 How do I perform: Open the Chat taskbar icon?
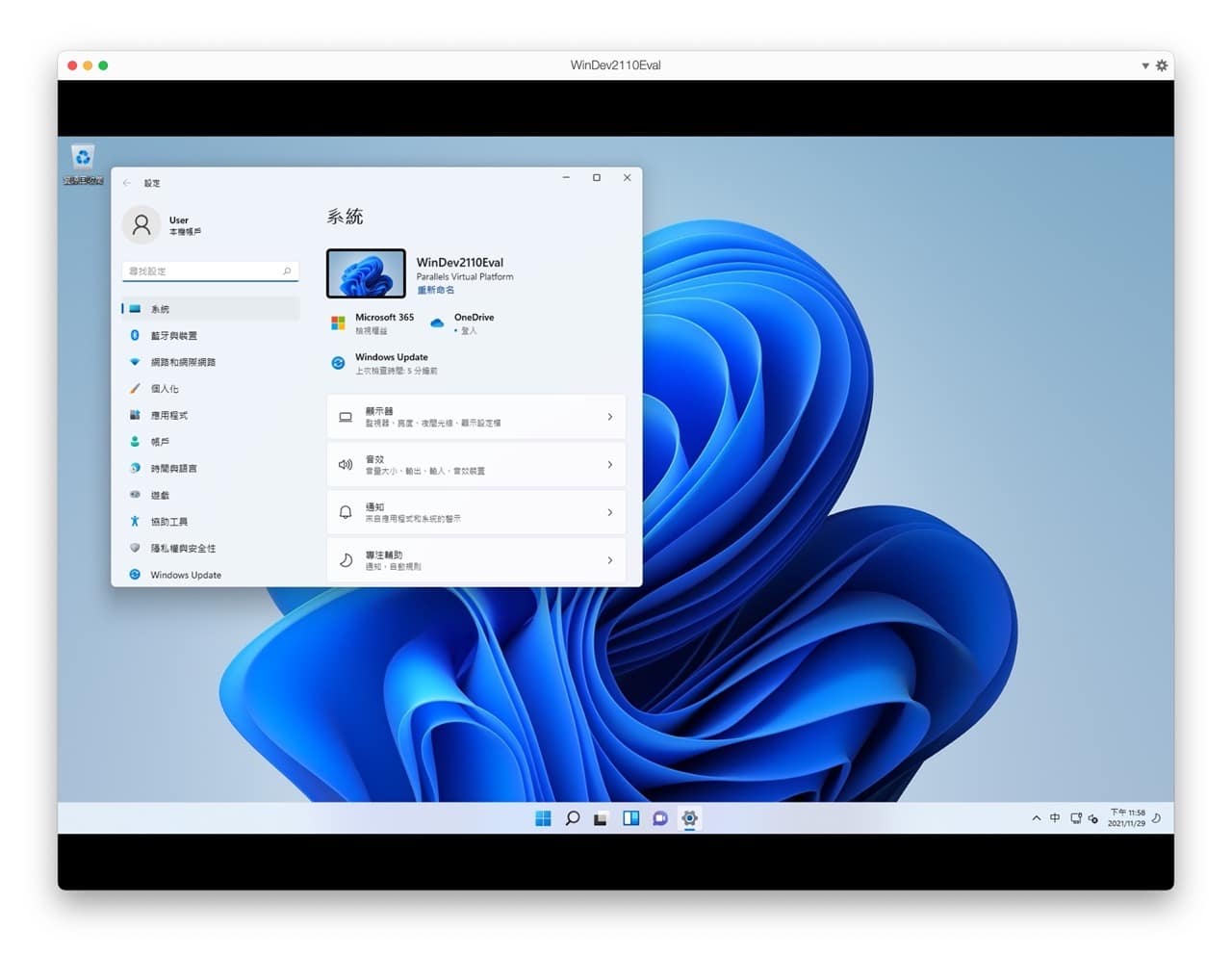tap(659, 818)
